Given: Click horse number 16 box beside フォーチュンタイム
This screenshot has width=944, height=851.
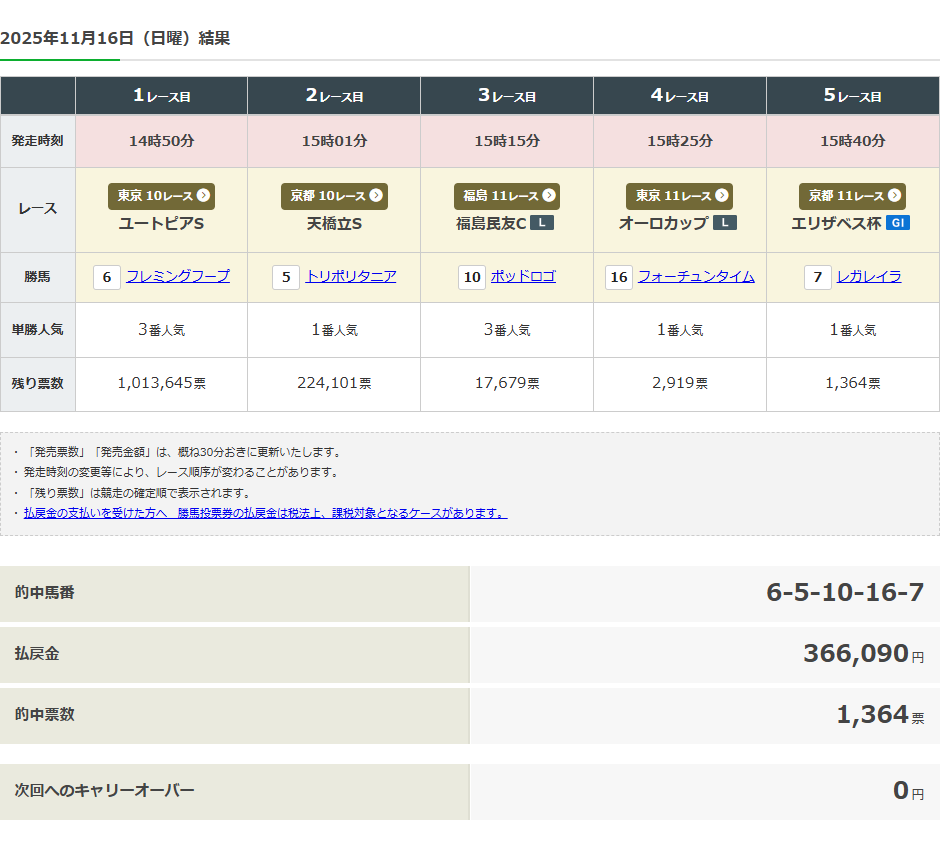Looking at the screenshot, I should point(619,277).
